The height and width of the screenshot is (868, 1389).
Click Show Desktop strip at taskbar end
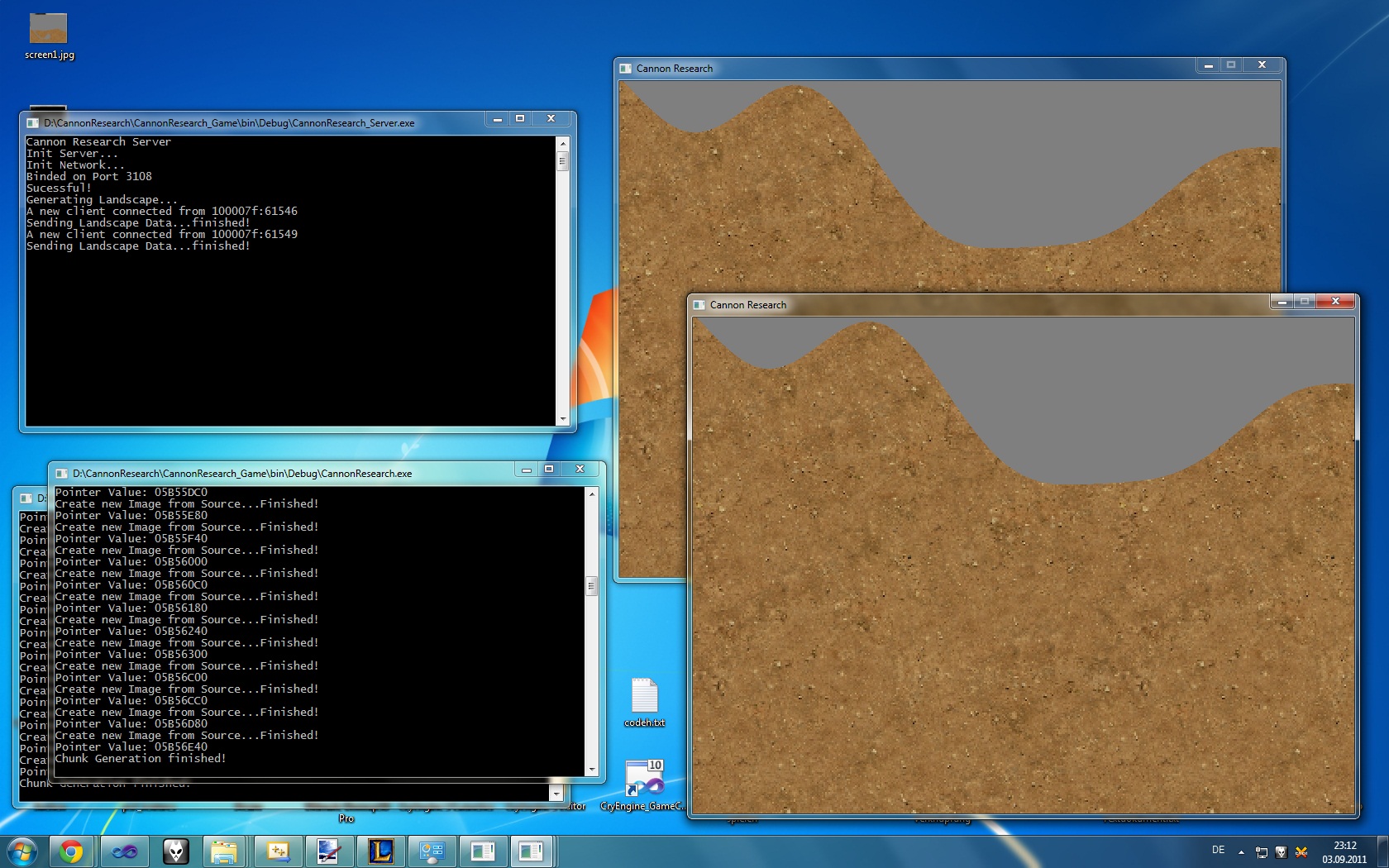click(x=1383, y=851)
